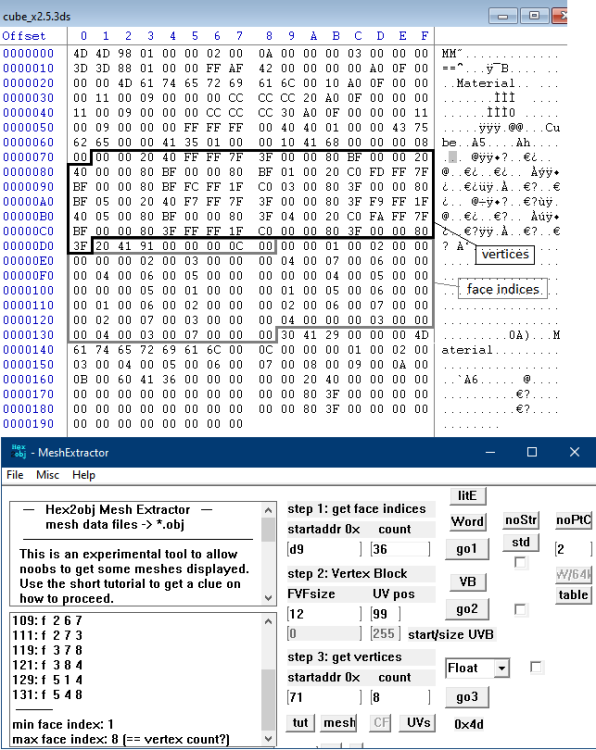Click the table button
This screenshot has height=750, width=596.
574,595
